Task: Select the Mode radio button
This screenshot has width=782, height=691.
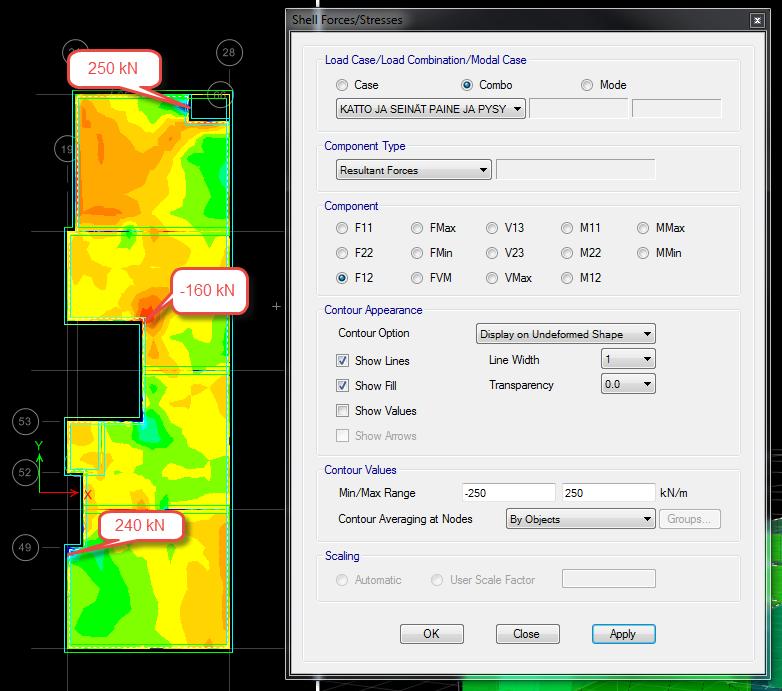Action: [587, 85]
